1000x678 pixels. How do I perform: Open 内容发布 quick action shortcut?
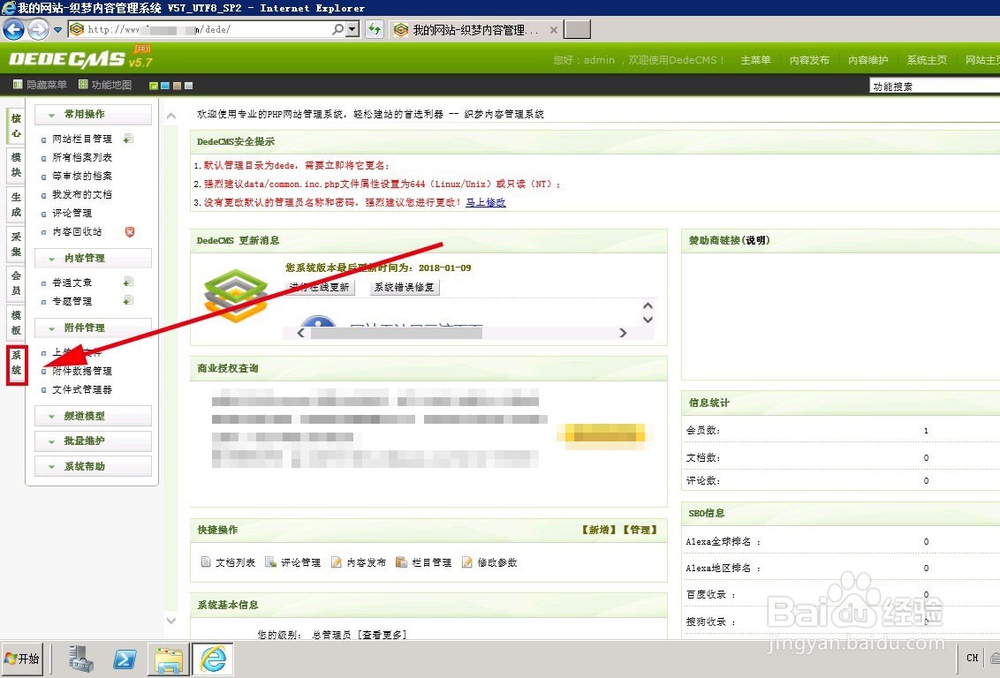point(359,563)
